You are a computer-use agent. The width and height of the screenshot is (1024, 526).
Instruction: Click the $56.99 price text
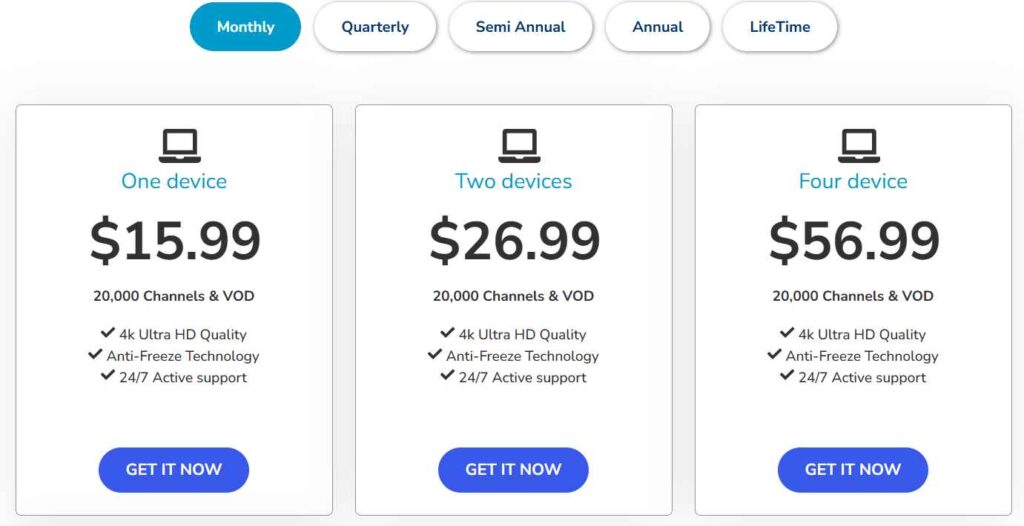tap(854, 241)
